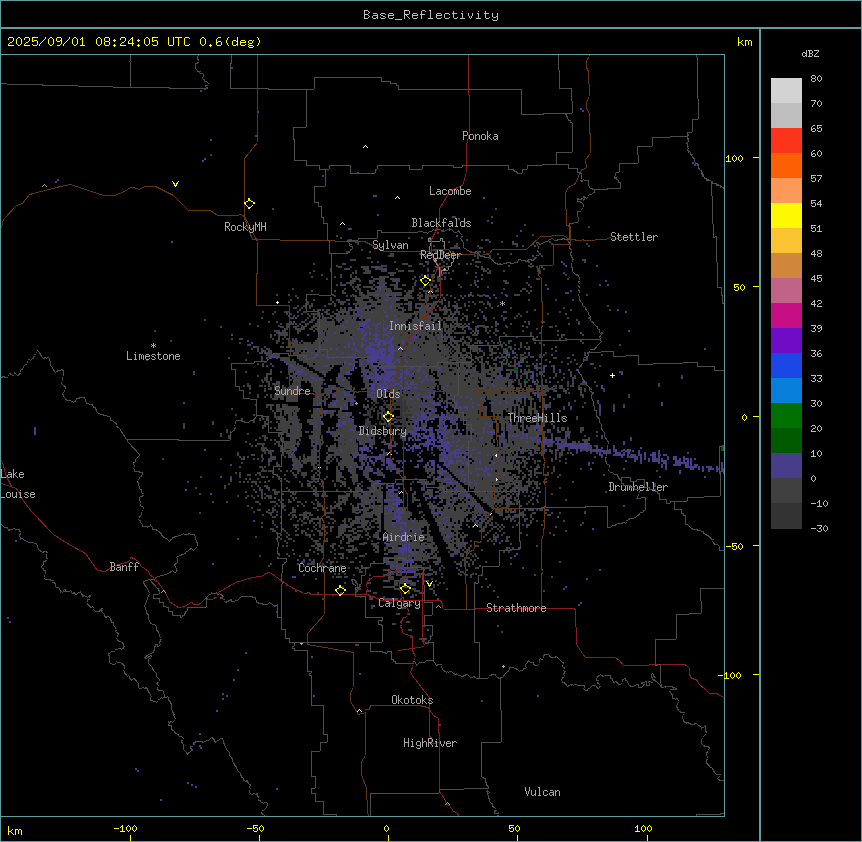Screen dimensions: 862x842
Task: Click the Vulcan label
Action: [x=542, y=792]
